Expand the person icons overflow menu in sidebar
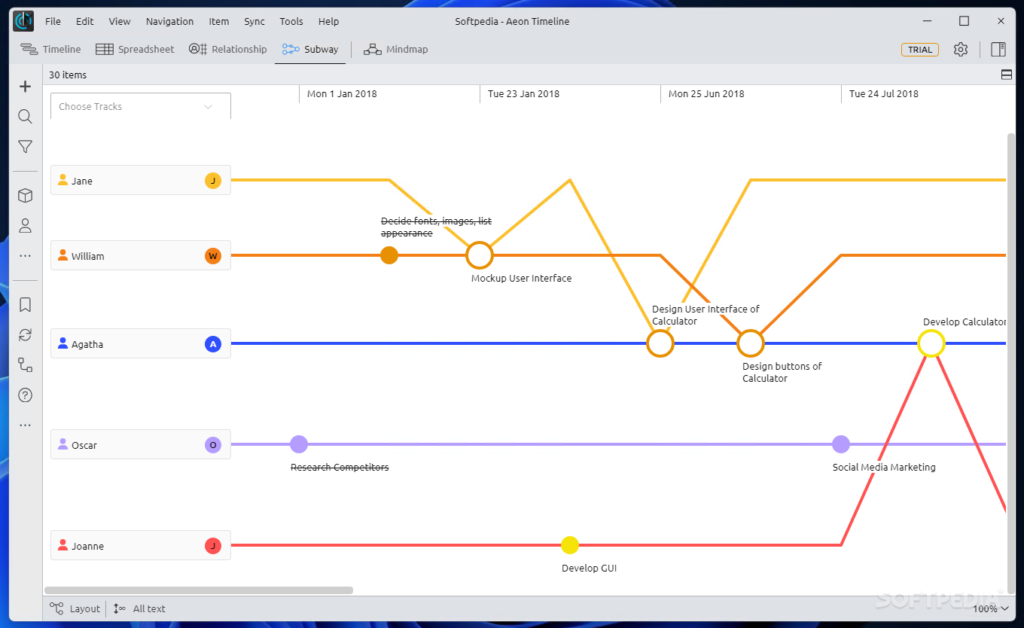The width and height of the screenshot is (1024, 628). click(x=24, y=255)
